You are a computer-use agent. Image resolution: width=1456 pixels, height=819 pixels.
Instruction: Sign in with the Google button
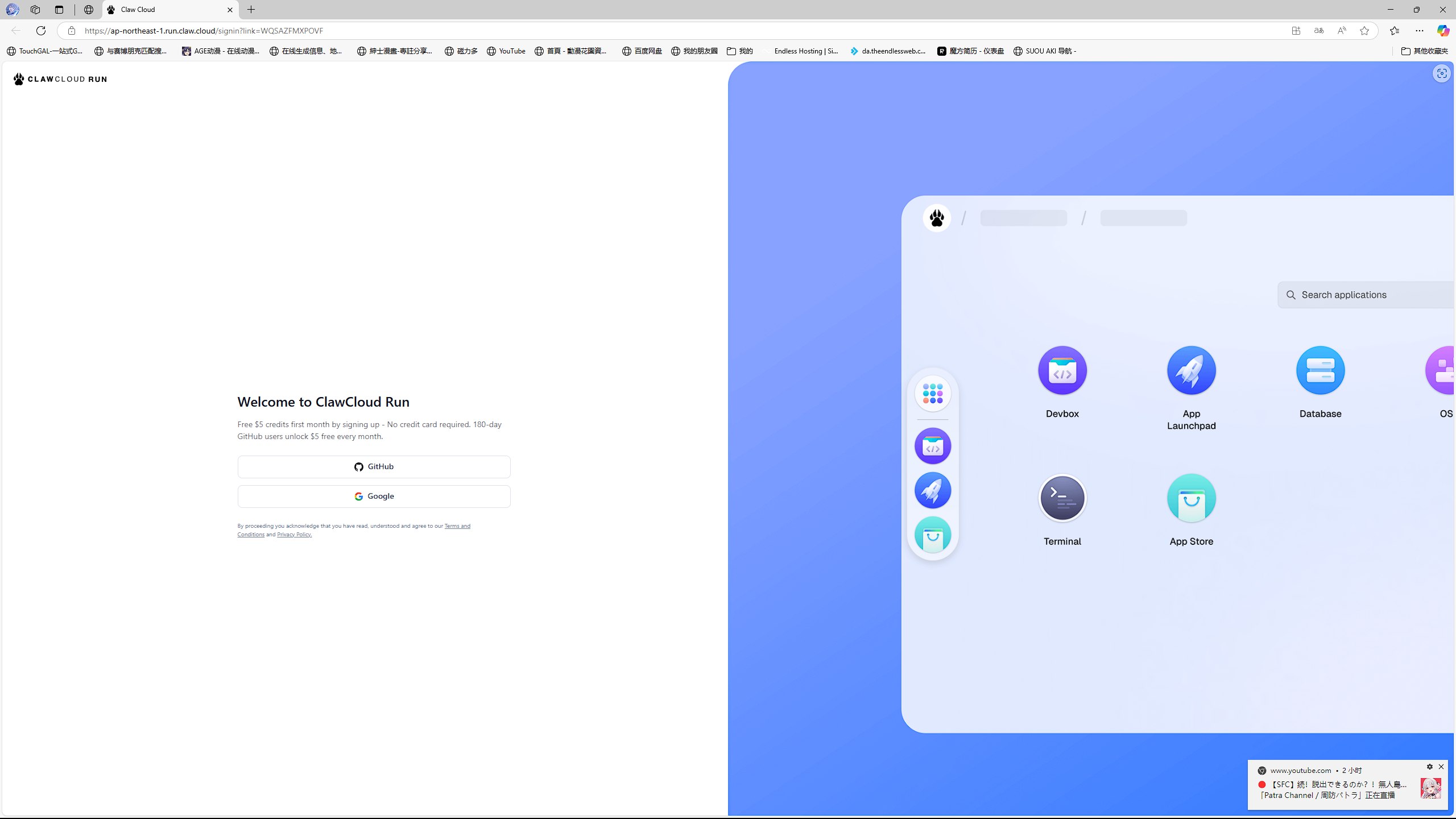click(374, 496)
